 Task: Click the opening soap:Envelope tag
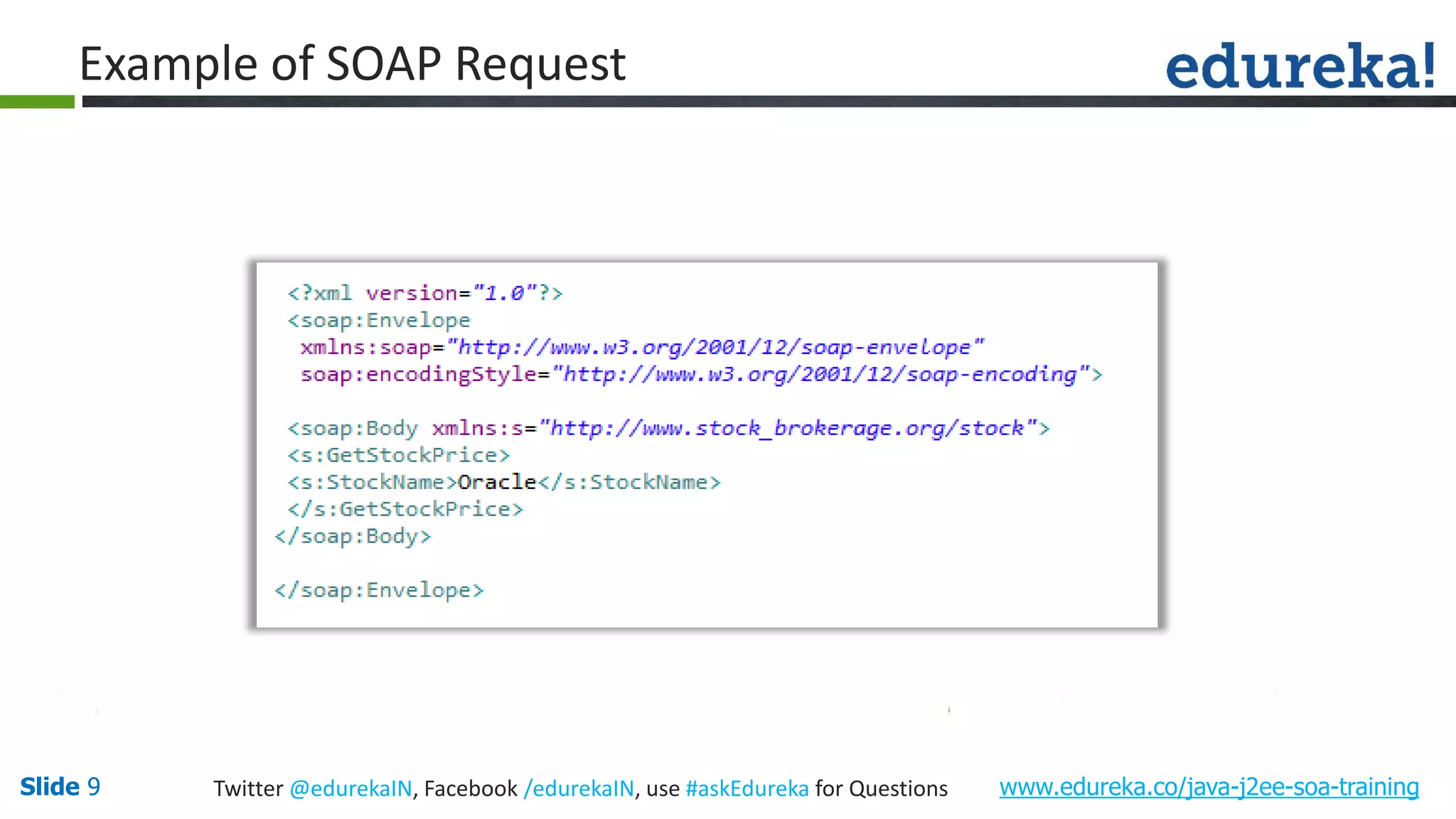pos(379,321)
